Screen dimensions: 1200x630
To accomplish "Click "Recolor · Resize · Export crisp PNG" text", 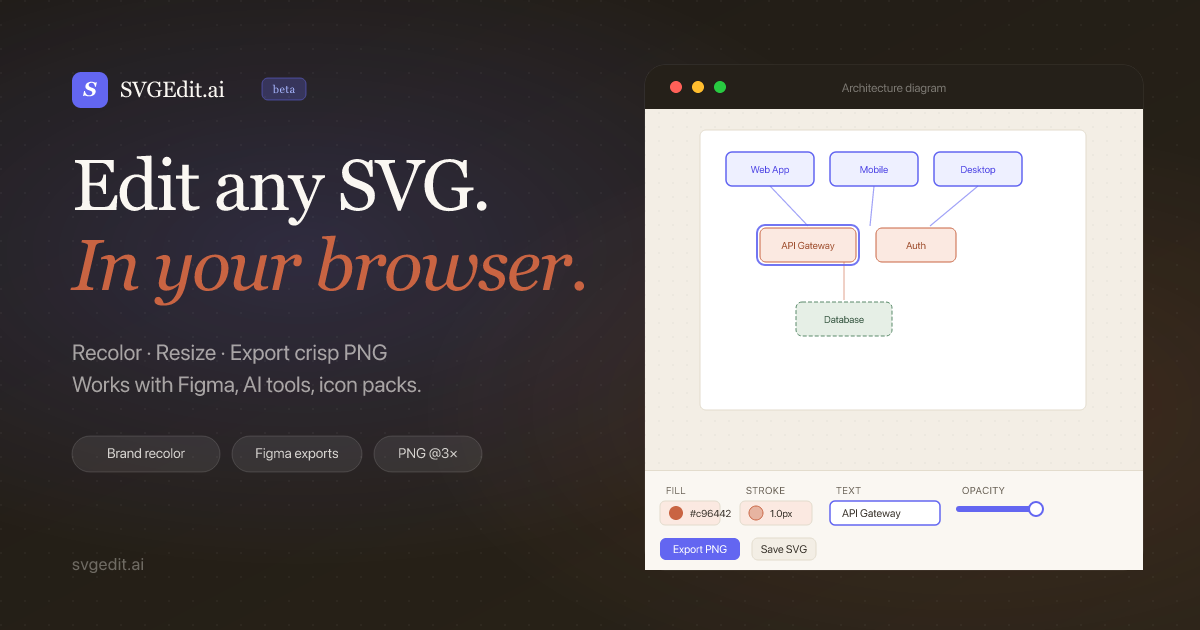I will (230, 353).
